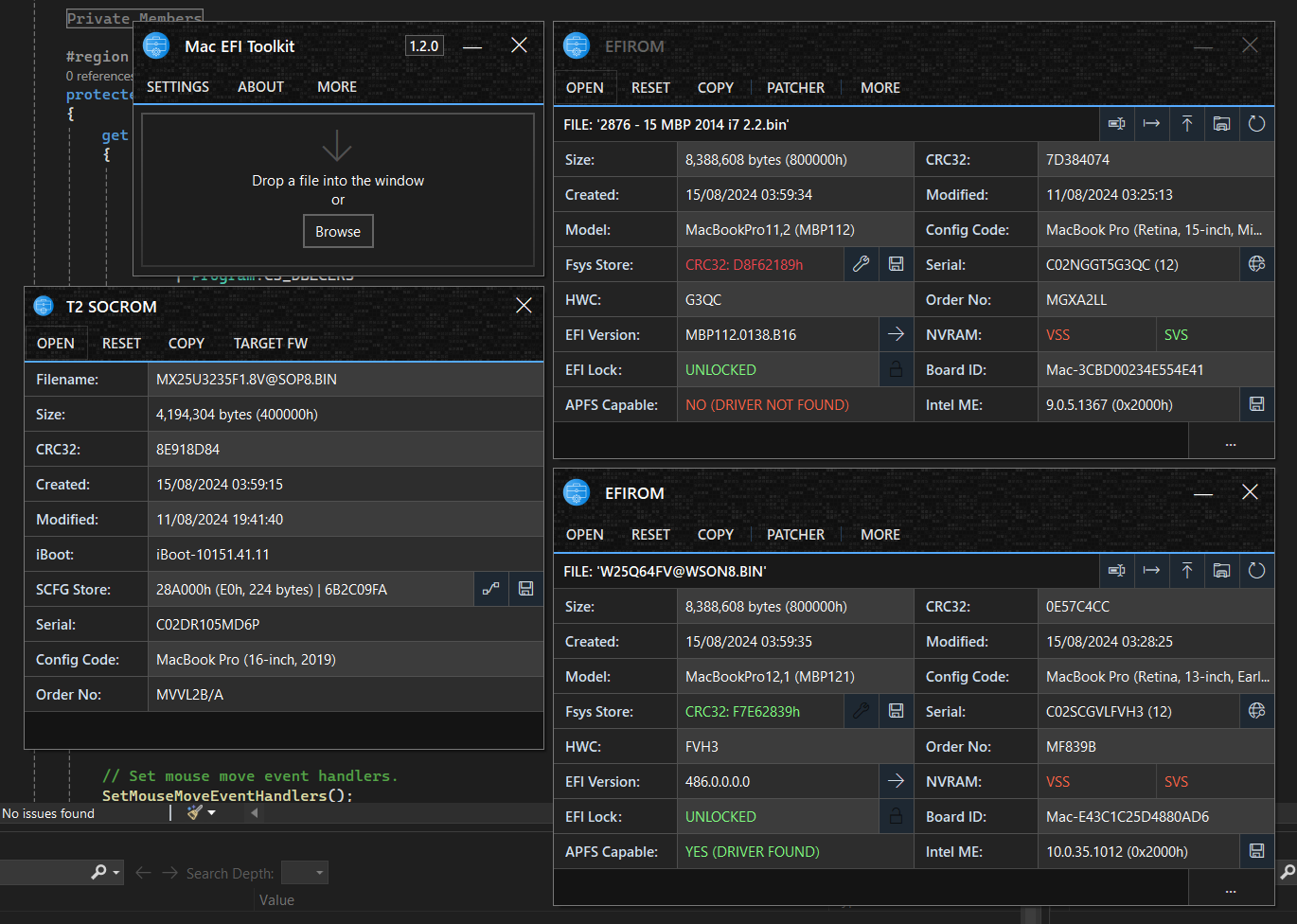Open the search magnifier dropdown
Screen dimensions: 1297x924
(116, 873)
